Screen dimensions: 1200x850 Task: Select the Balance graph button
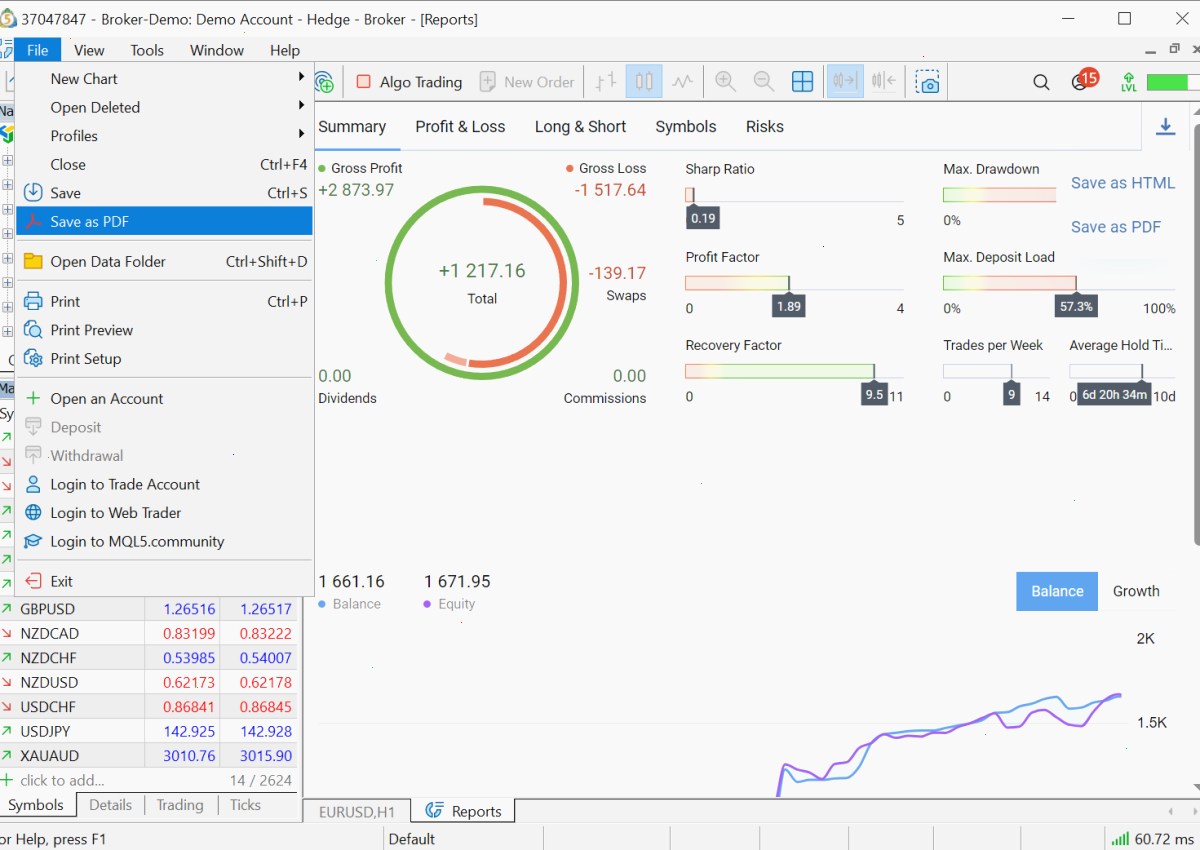click(1057, 591)
